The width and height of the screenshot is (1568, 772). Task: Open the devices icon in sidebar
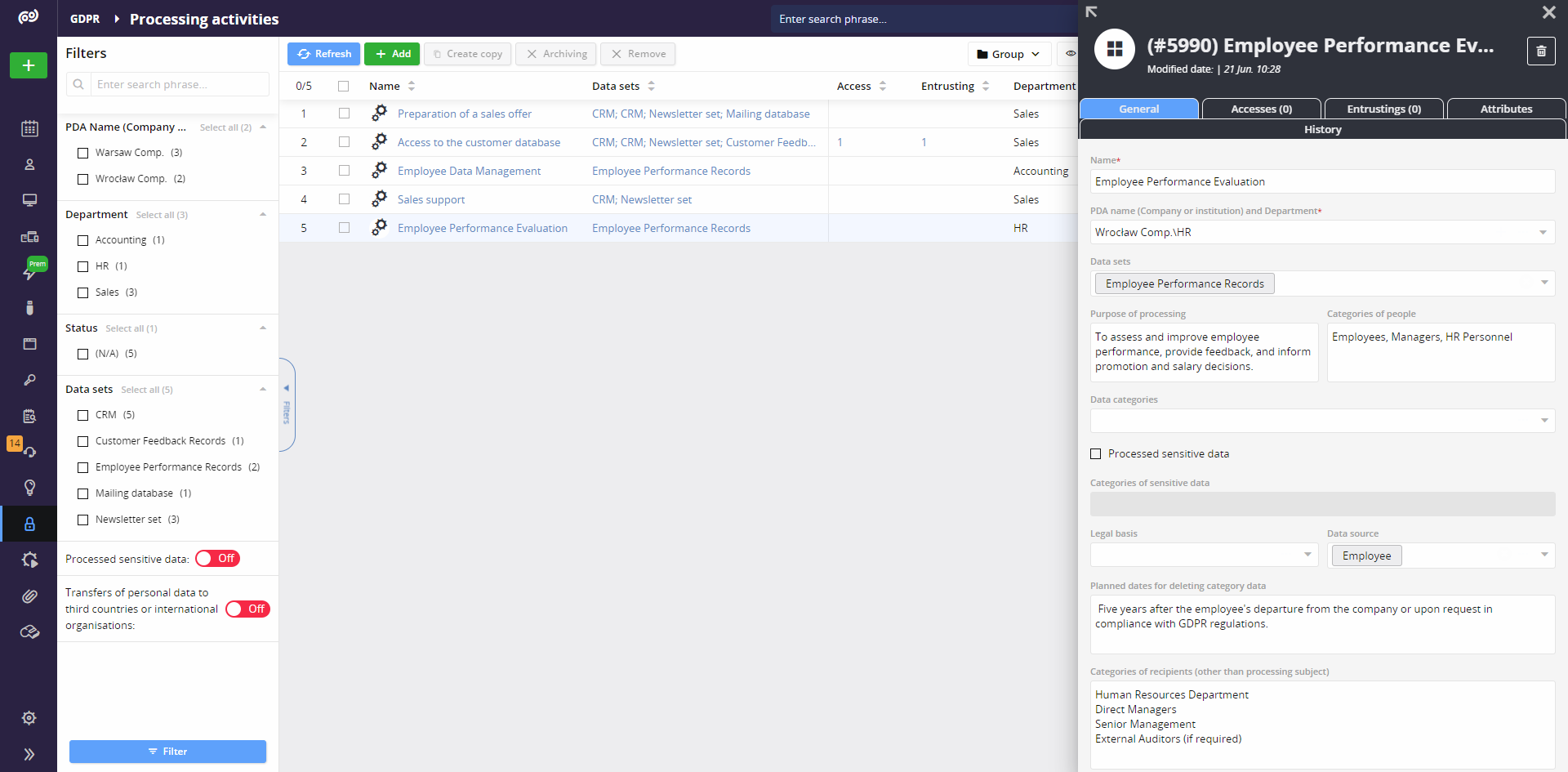click(29, 236)
